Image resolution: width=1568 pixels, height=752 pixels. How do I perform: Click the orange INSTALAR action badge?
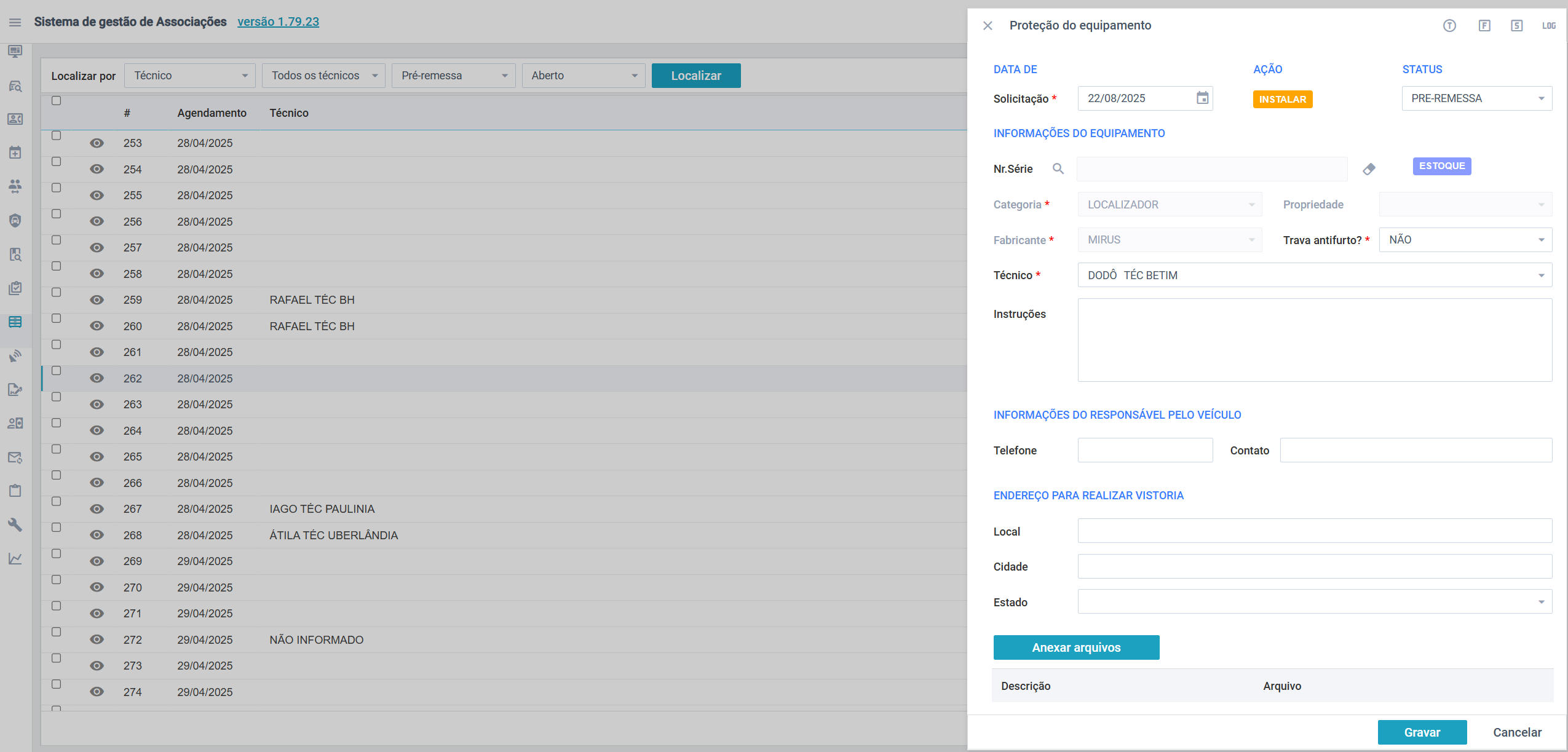1282,99
